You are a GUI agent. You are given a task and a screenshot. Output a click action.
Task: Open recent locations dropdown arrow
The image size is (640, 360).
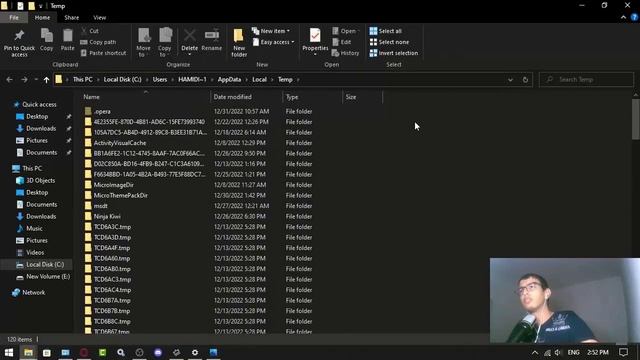click(36, 80)
